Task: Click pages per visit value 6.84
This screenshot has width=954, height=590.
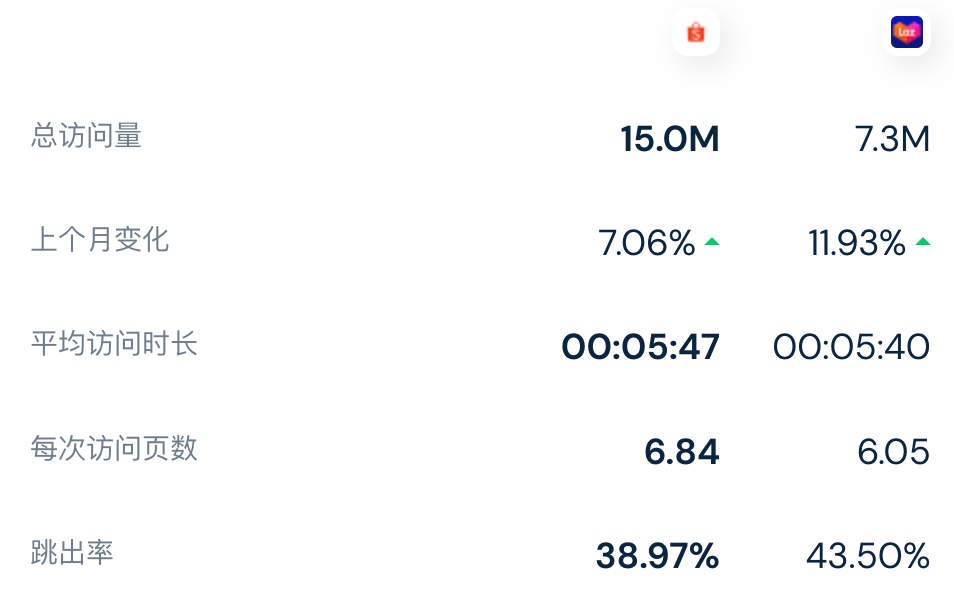Action: pos(681,452)
